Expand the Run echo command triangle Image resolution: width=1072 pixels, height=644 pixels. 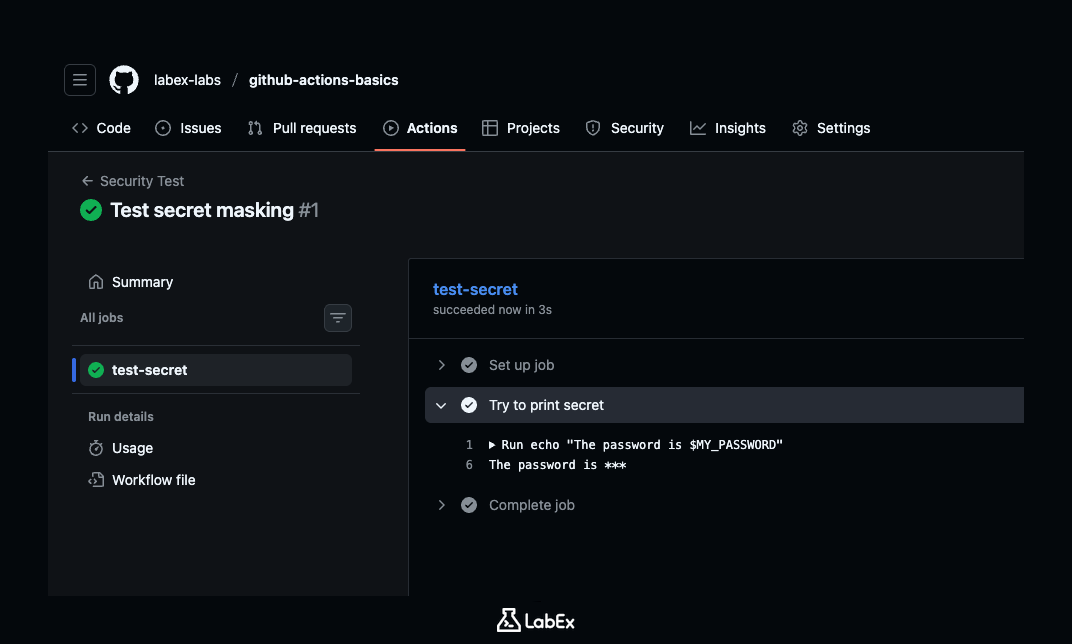pos(492,445)
